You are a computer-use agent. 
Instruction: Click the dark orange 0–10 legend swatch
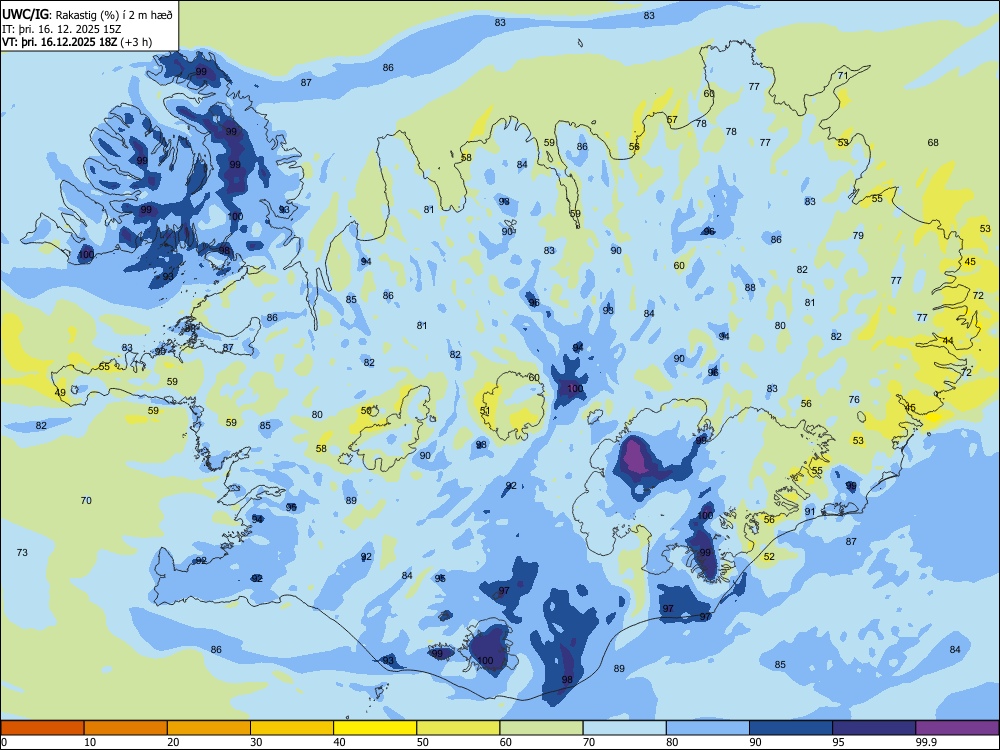click(42, 728)
